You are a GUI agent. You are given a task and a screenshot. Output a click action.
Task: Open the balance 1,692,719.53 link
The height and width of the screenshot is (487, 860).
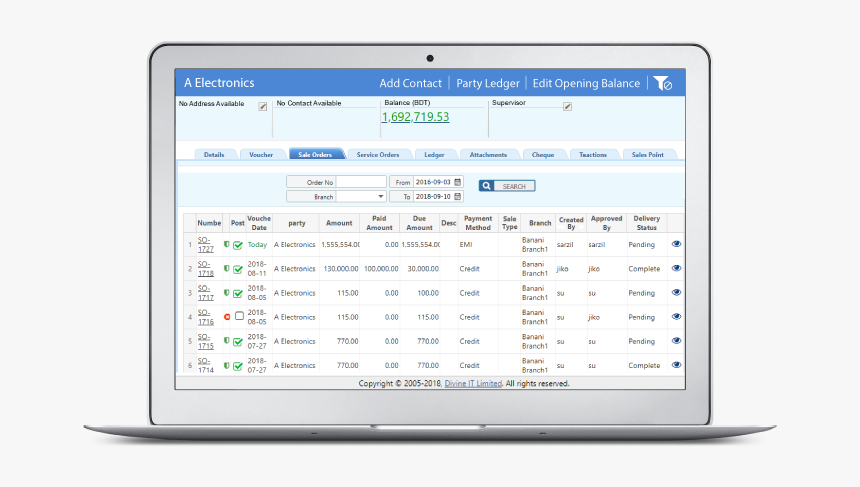point(415,117)
